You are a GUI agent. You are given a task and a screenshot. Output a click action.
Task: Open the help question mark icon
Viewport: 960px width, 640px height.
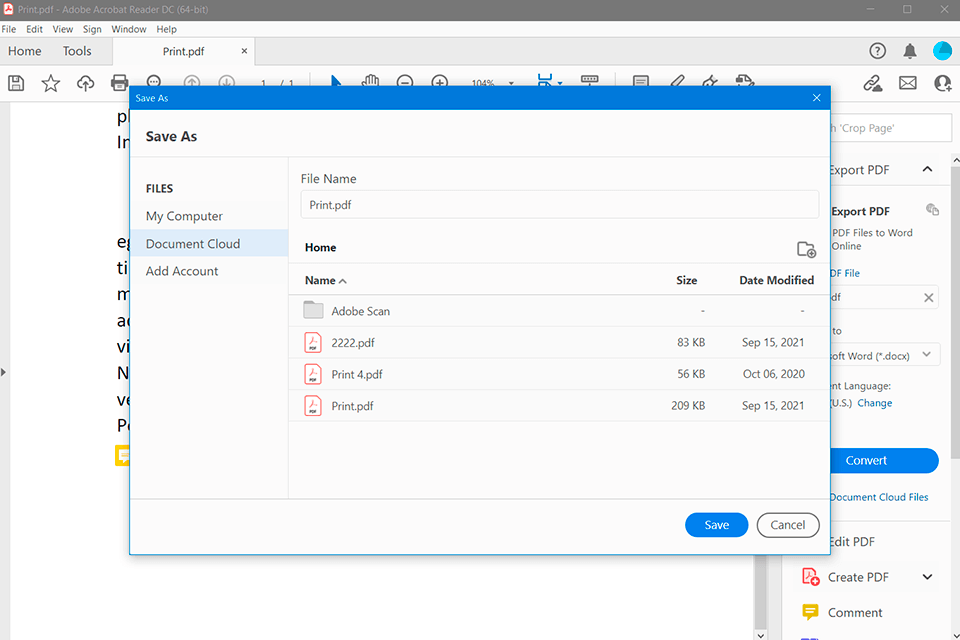tap(877, 51)
